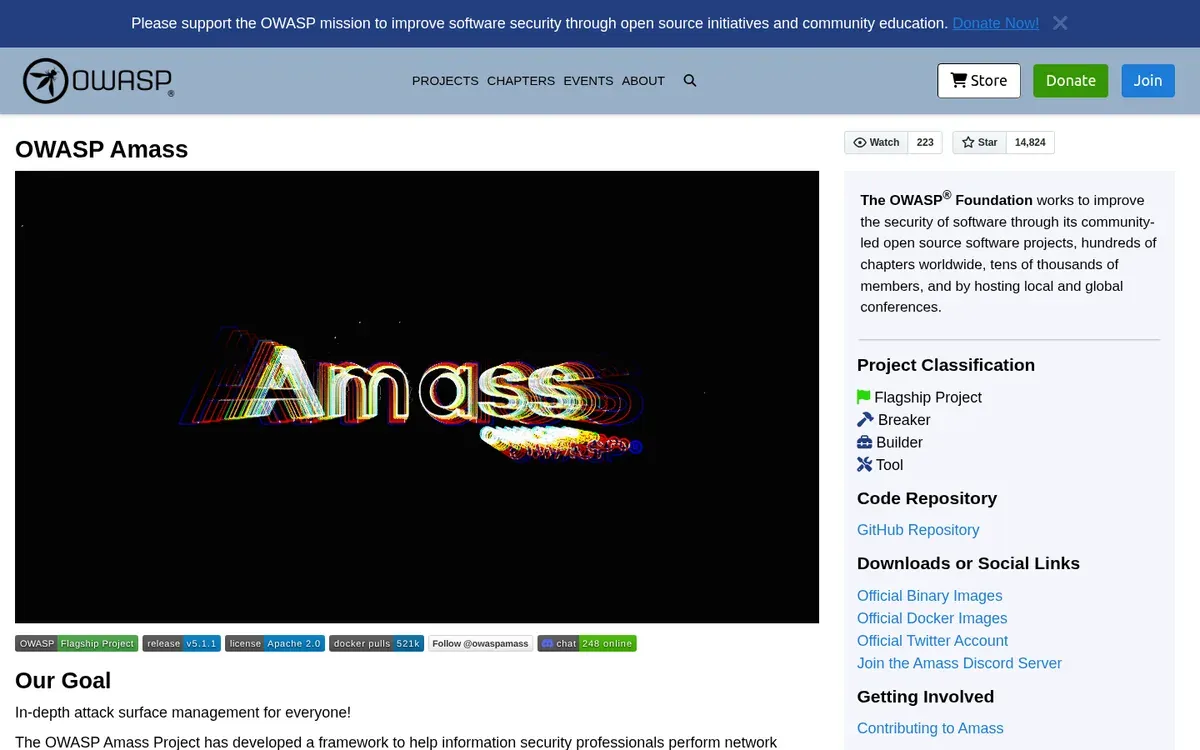Screen dimensions: 1200x750
Task: Click the Amass animated logo image
Action: click(x=417, y=397)
